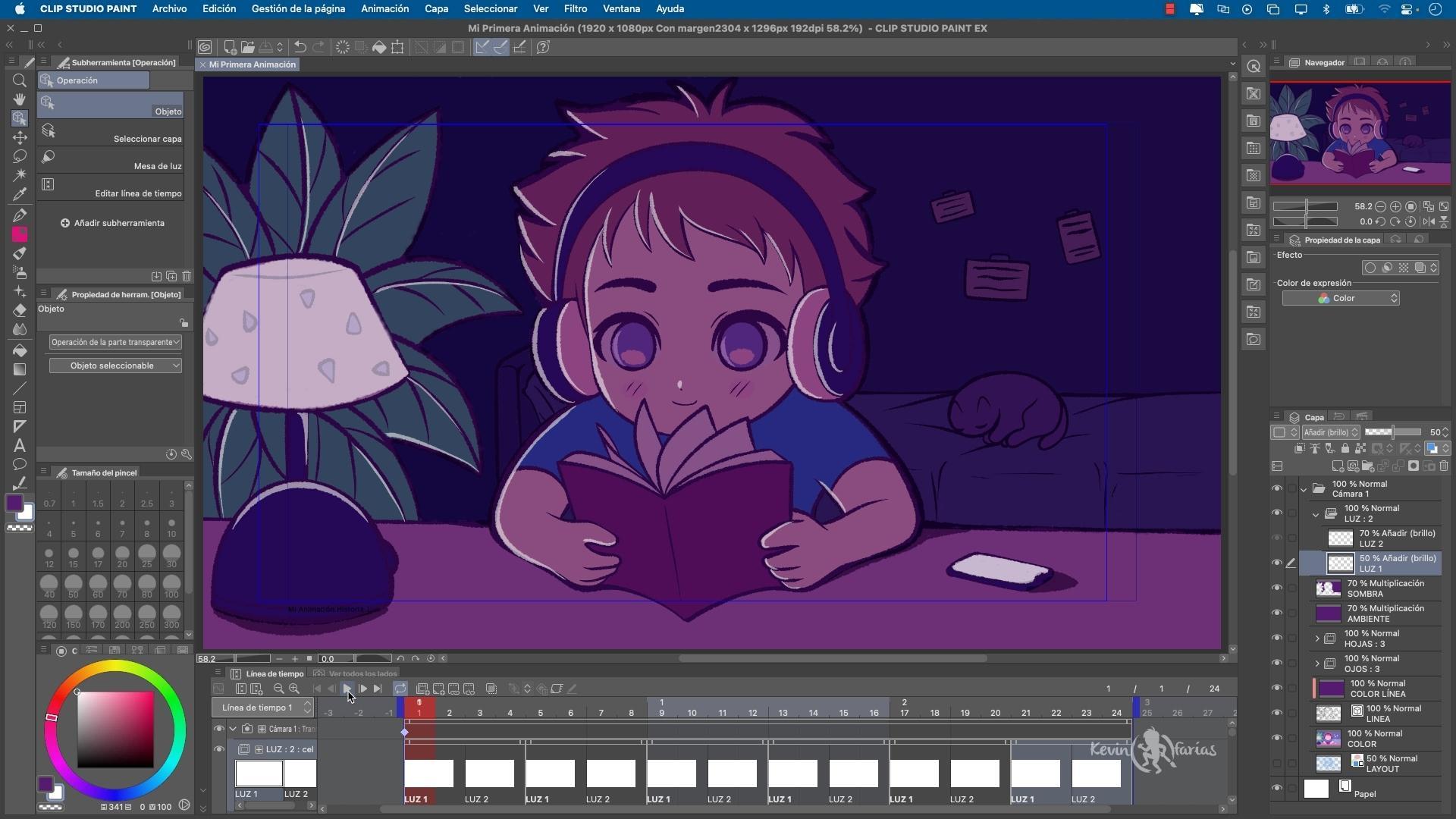Open the Añadir (brillo) blending mode dropdown
Image resolution: width=1456 pixels, height=819 pixels.
(x=1331, y=432)
